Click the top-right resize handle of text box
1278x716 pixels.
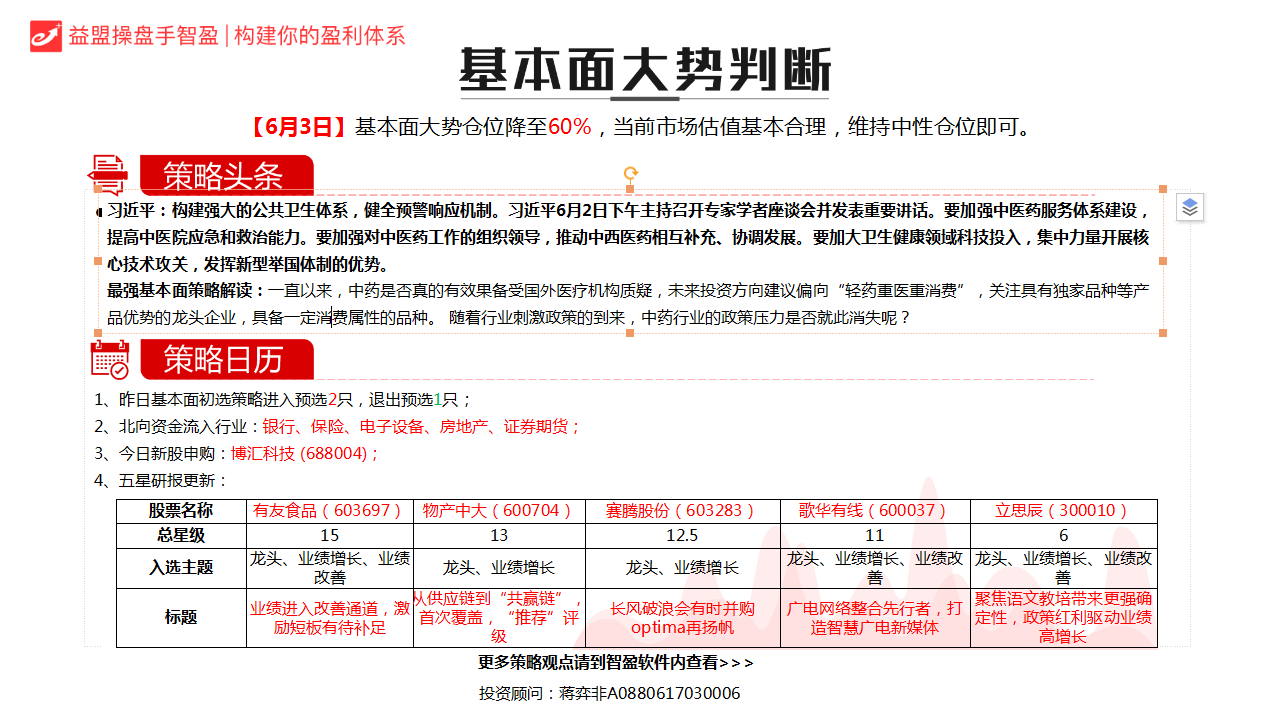1163,188
